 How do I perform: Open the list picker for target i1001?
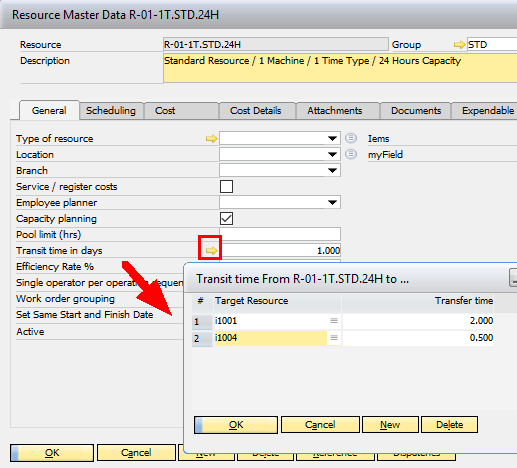pos(334,321)
